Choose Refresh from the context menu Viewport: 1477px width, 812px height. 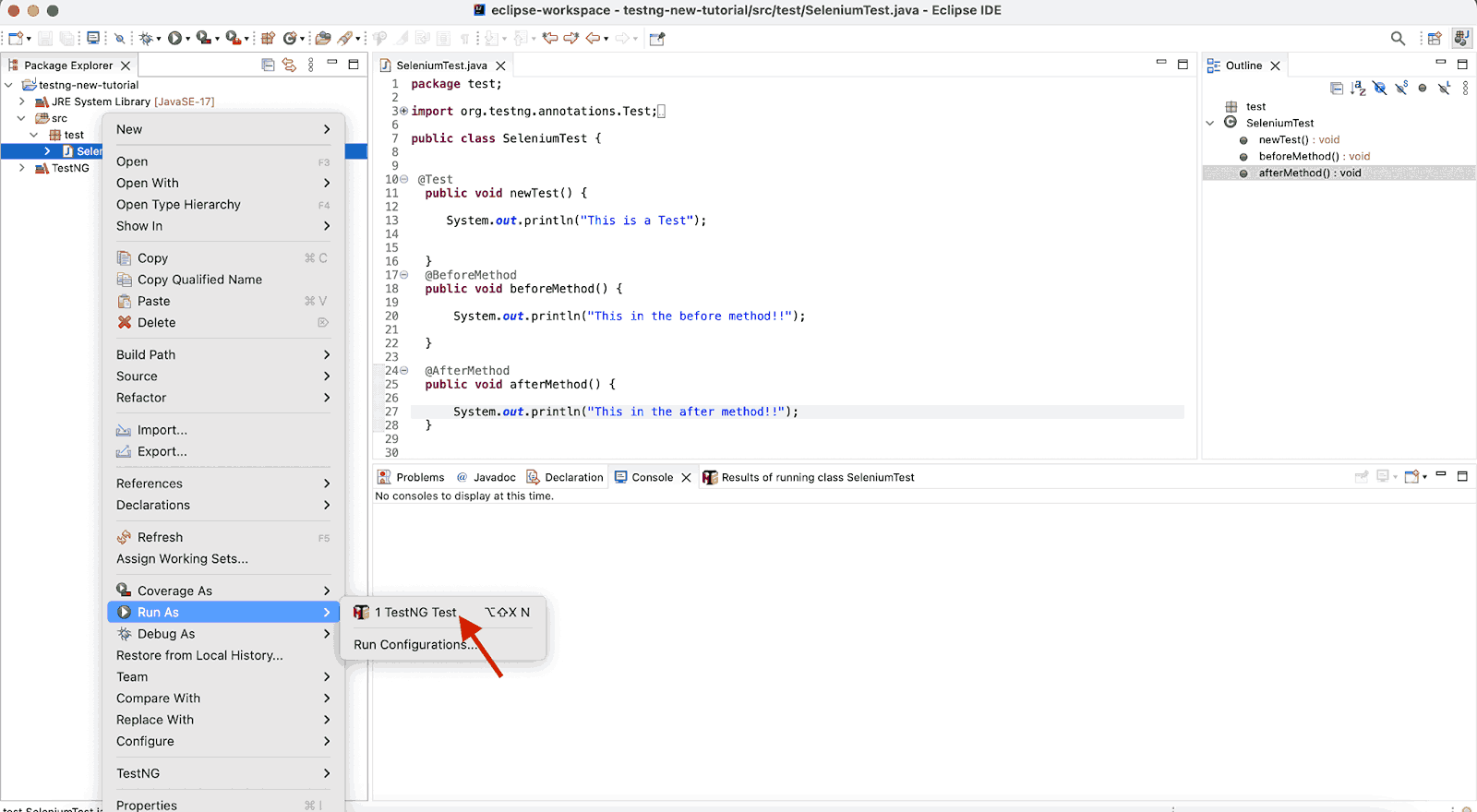(x=223, y=537)
